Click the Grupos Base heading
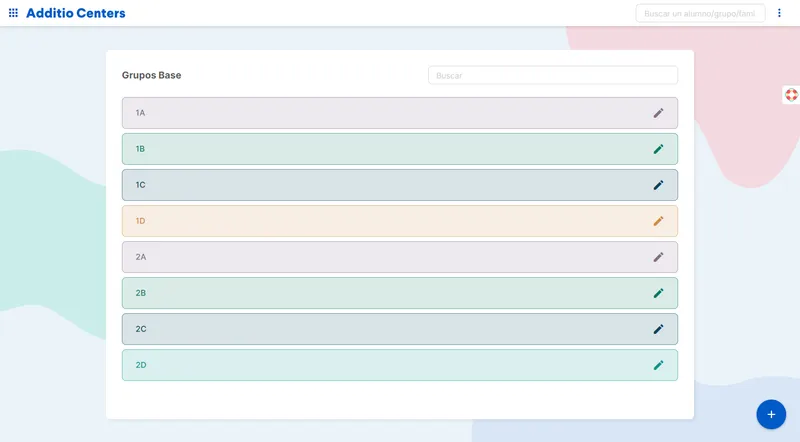The height and width of the screenshot is (442, 800). click(x=152, y=75)
